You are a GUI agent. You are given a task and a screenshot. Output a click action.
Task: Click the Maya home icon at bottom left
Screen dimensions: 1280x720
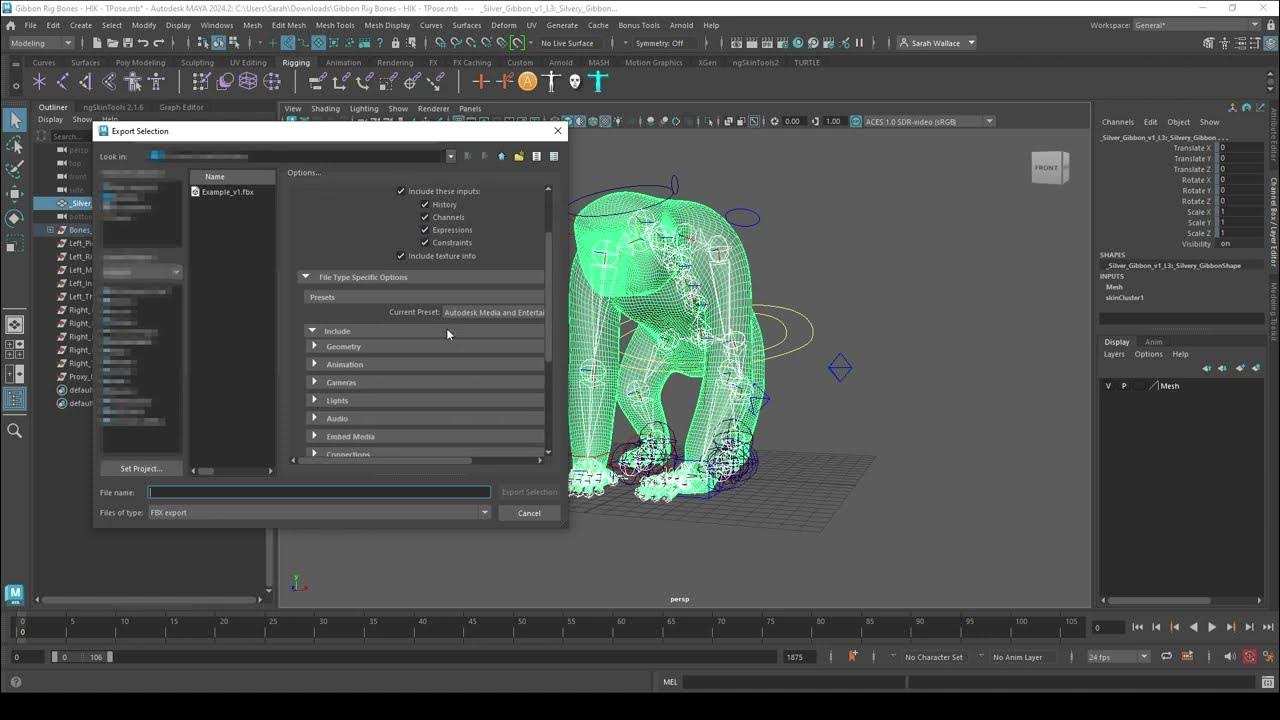14,594
